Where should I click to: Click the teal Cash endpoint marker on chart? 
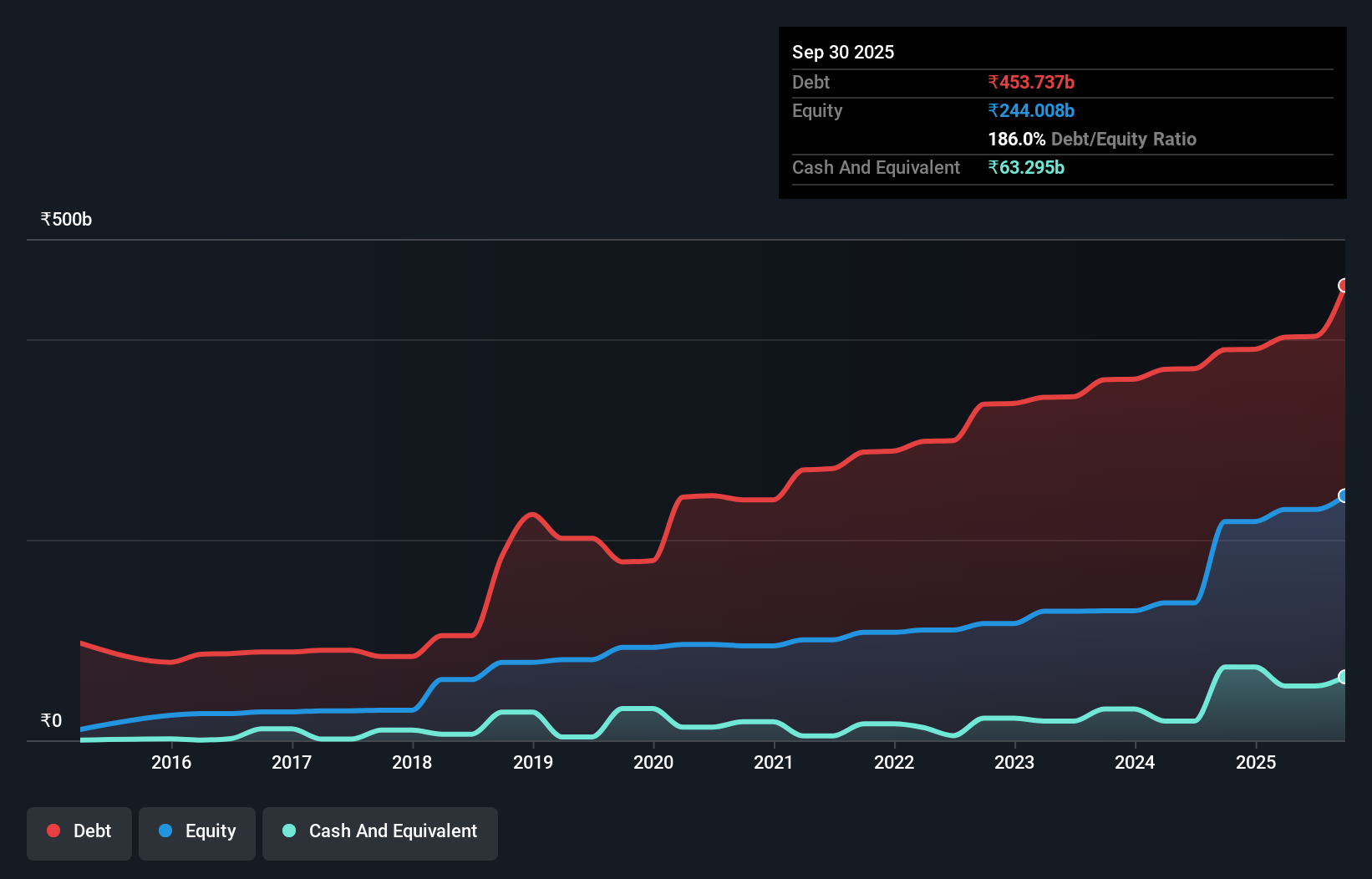pyautogui.click(x=1343, y=677)
